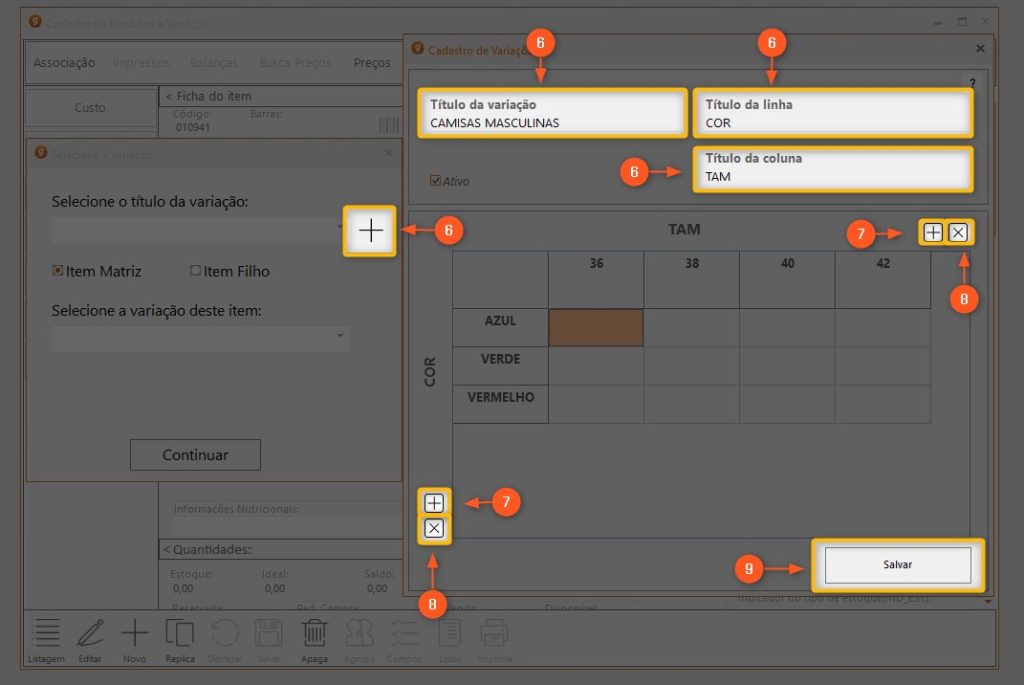Uncheck the Ativo checkbox
Screen dimensions: 1024x685
coord(435,181)
